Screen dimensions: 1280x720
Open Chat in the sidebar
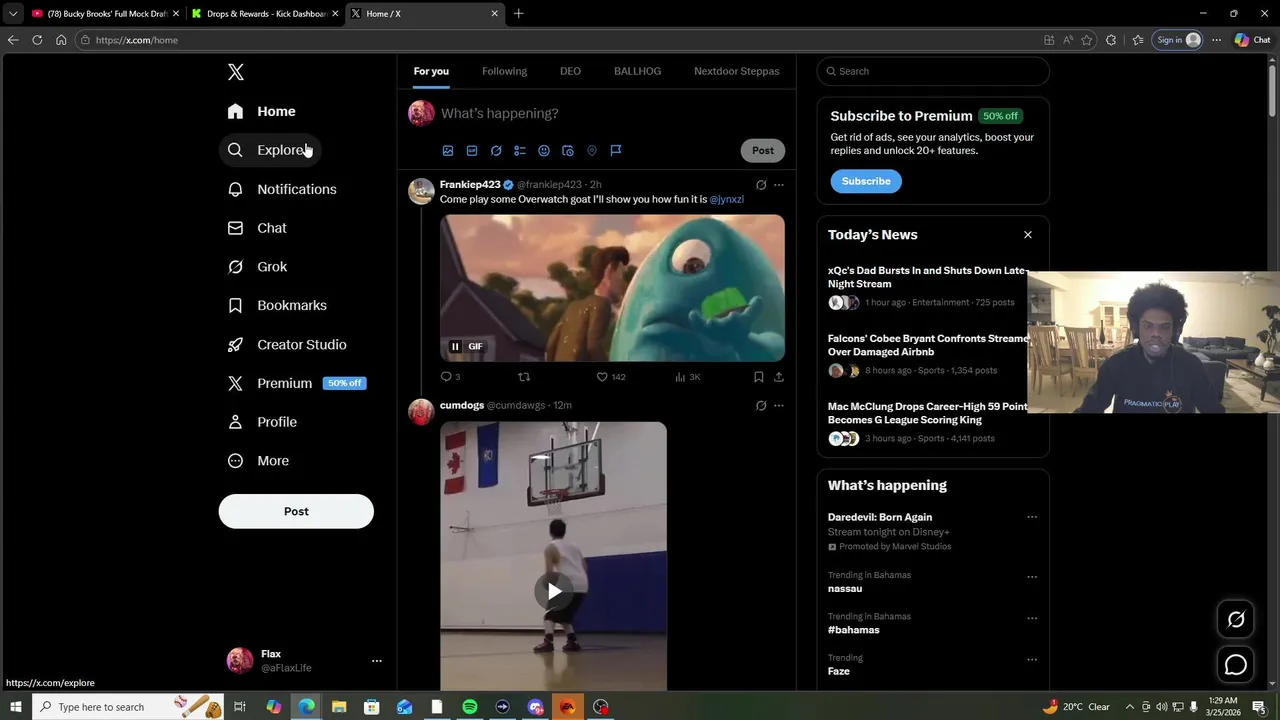[x=256, y=228]
